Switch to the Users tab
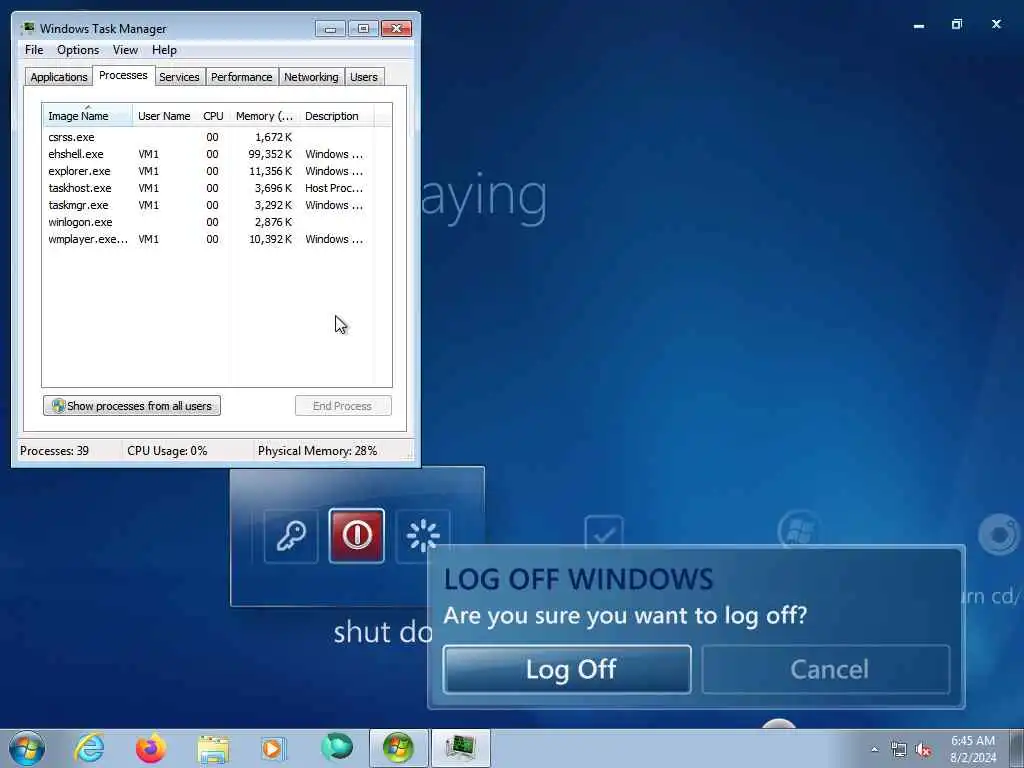1024x768 pixels. point(364,77)
